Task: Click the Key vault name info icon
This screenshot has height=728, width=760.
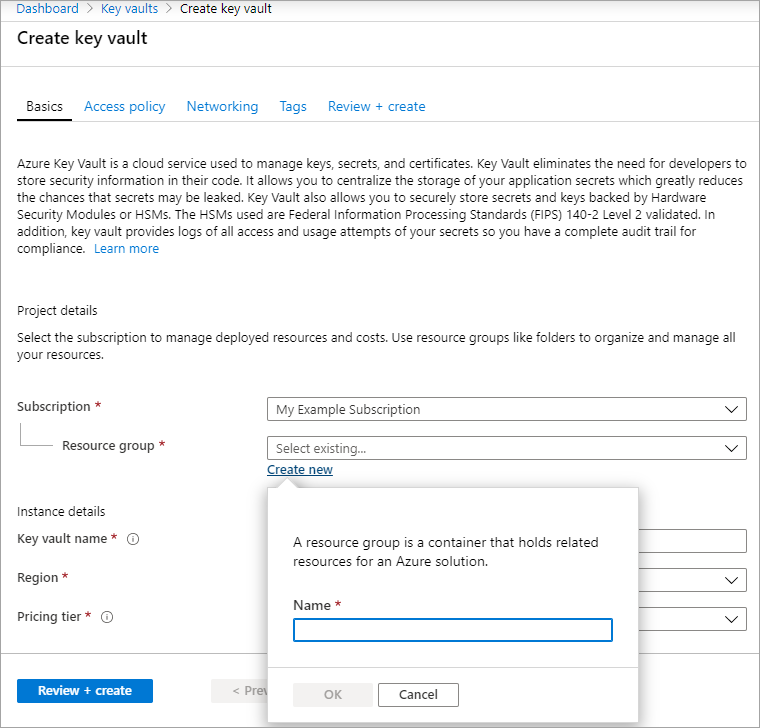Action: (133, 539)
